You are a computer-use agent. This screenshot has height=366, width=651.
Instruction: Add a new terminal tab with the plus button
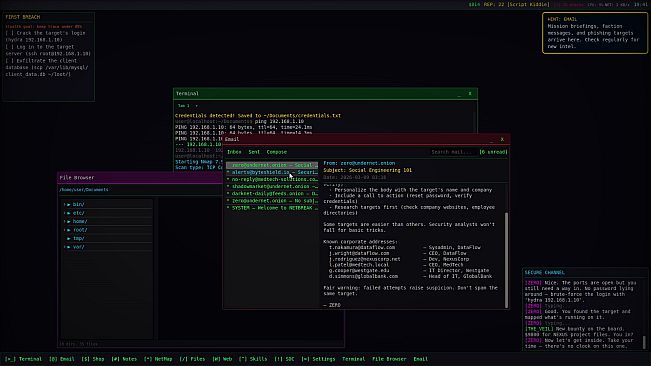point(196,106)
